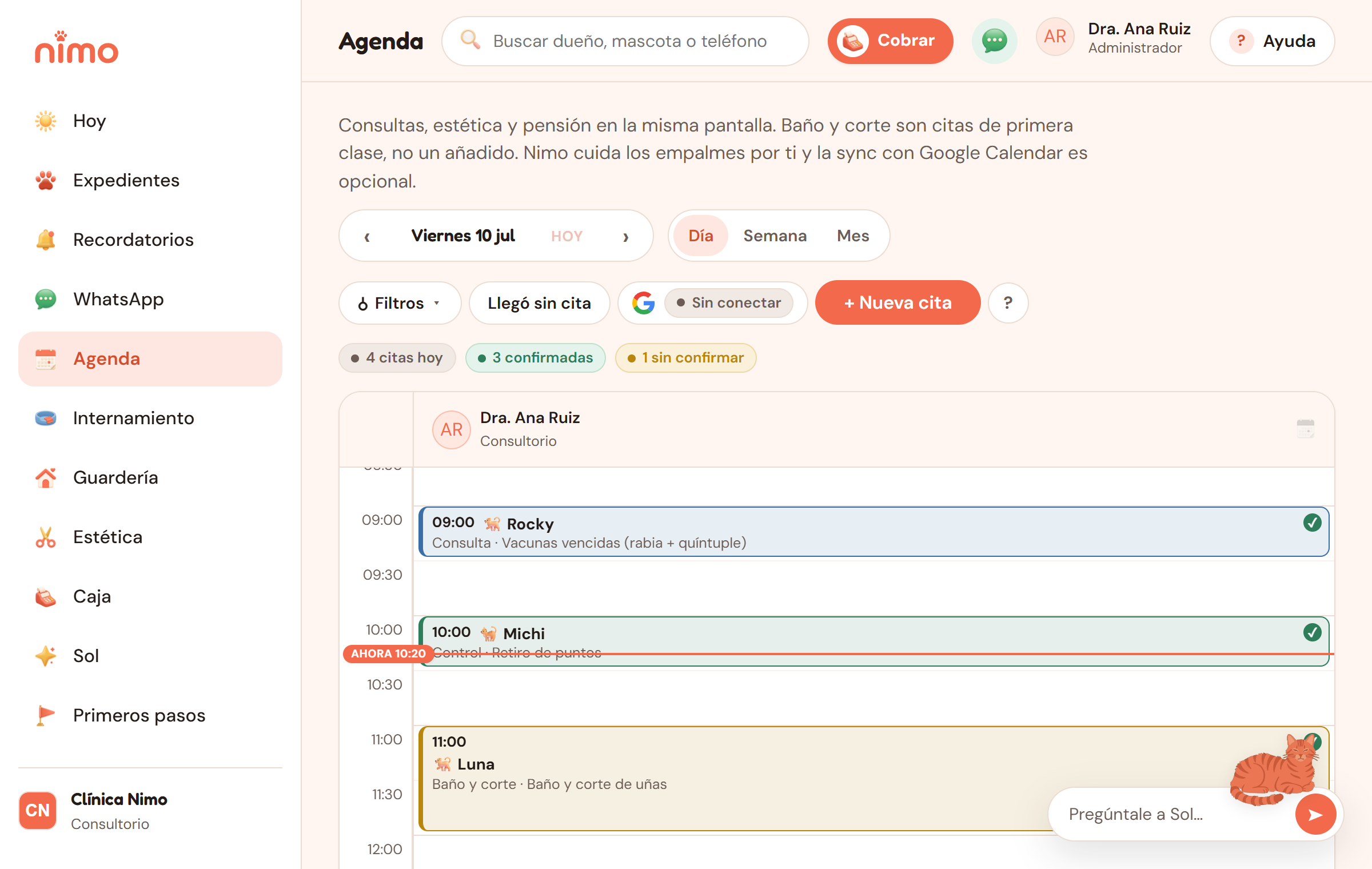Open the Guardería section

pyautogui.click(x=150, y=478)
